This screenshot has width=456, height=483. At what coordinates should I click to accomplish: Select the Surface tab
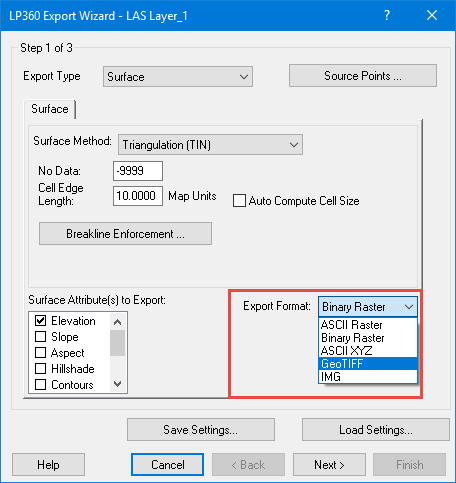(x=50, y=109)
